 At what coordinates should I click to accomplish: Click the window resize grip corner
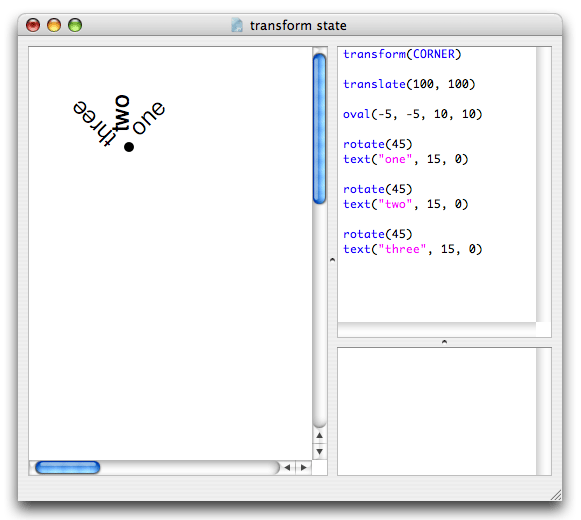555,495
